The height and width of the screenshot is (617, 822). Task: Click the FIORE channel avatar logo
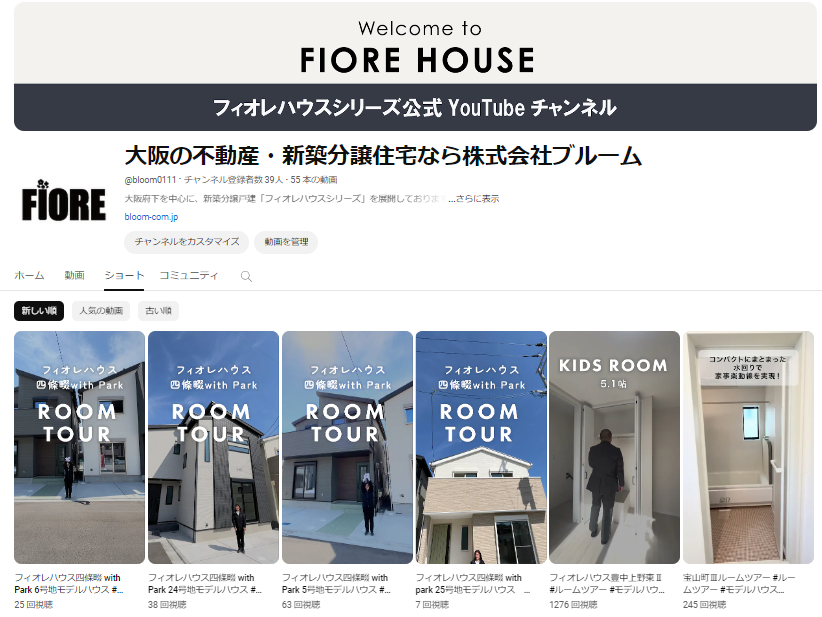click(x=64, y=200)
